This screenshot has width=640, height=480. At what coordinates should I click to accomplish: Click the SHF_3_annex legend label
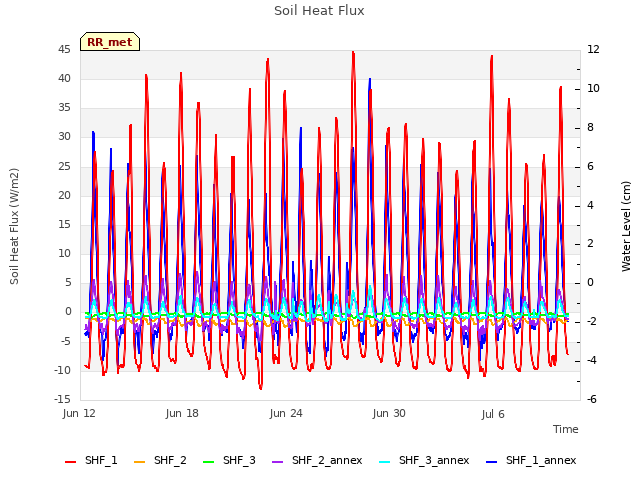tap(434, 460)
